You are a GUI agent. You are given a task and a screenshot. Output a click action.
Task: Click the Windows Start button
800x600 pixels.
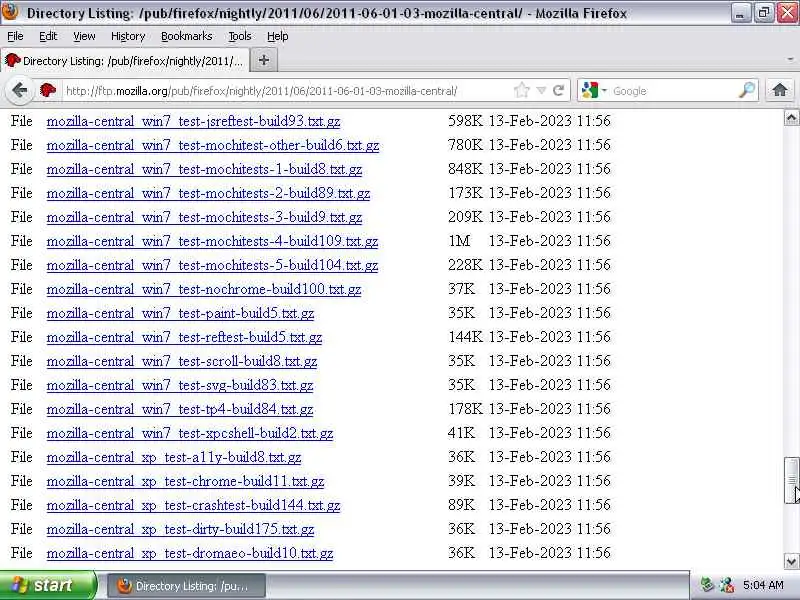[x=48, y=585]
